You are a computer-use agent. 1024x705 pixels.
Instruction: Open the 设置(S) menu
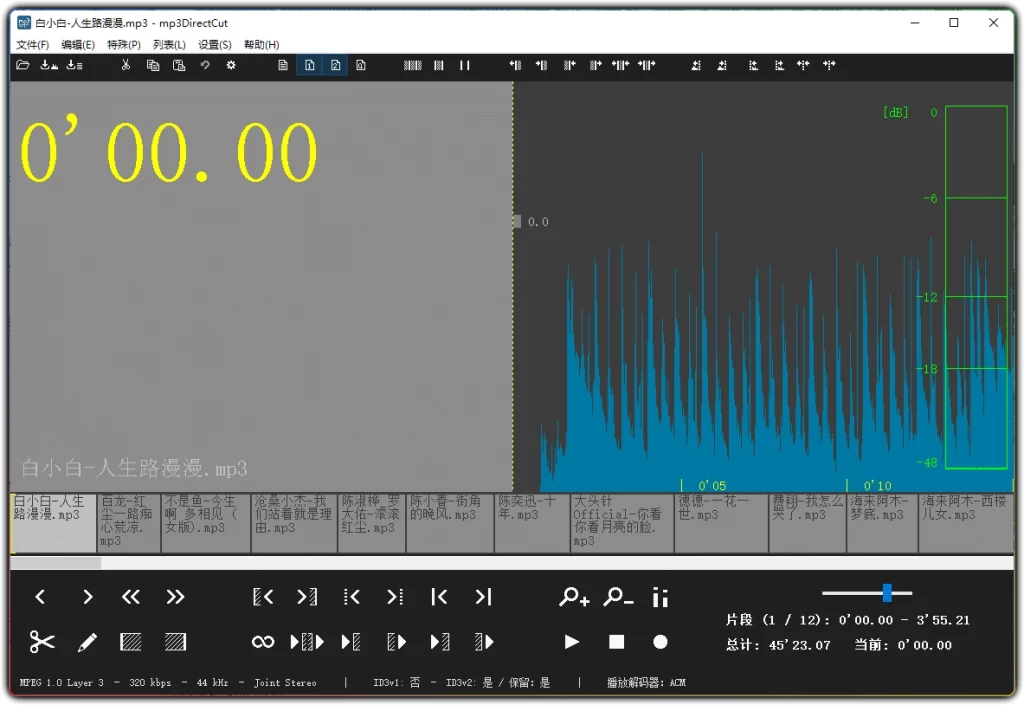click(x=213, y=44)
